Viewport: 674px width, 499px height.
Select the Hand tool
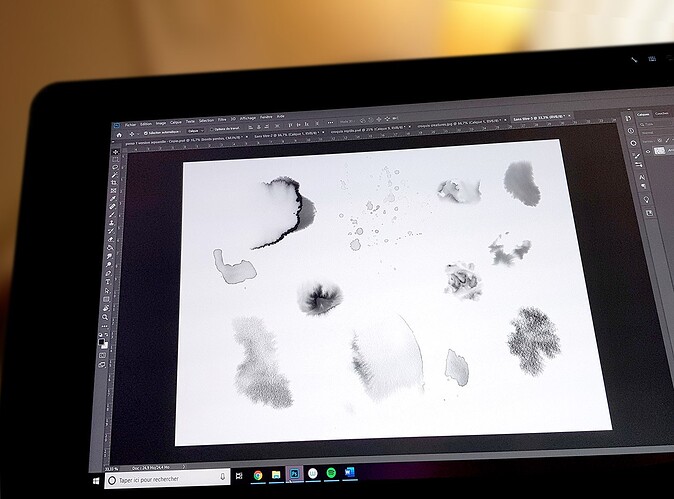click(x=106, y=308)
